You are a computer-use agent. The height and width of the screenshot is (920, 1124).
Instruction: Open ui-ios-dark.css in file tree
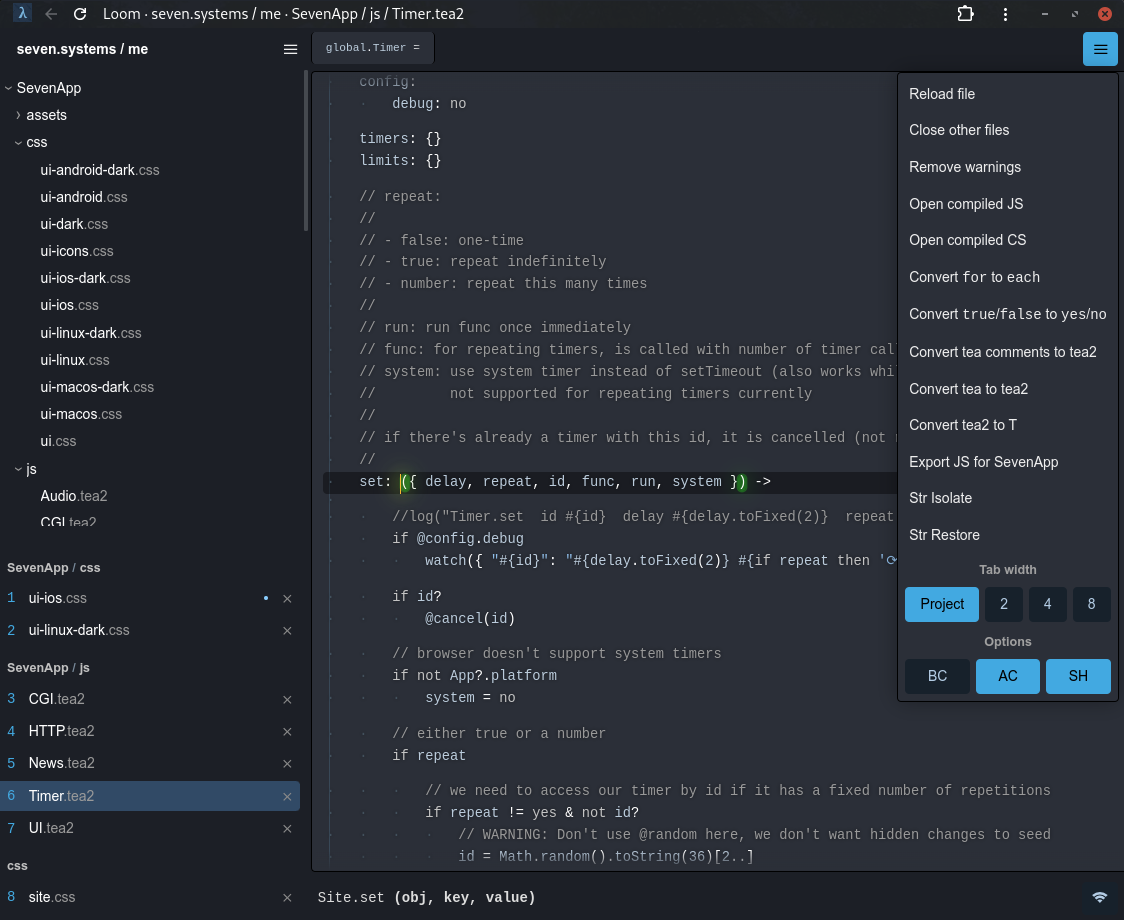pyautogui.click(x=85, y=278)
